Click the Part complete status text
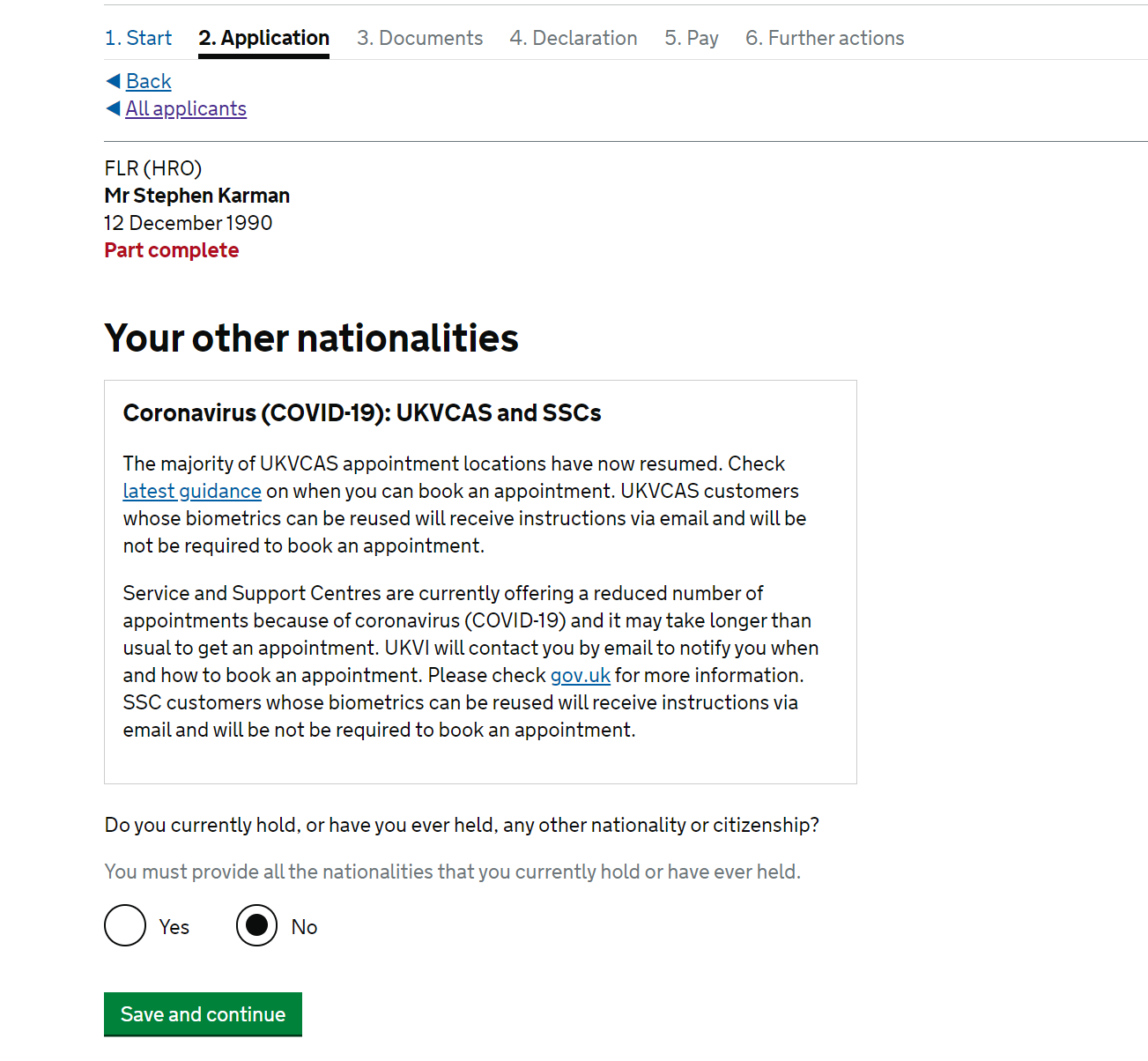Viewport: 1148px width, 1061px height. click(x=172, y=250)
